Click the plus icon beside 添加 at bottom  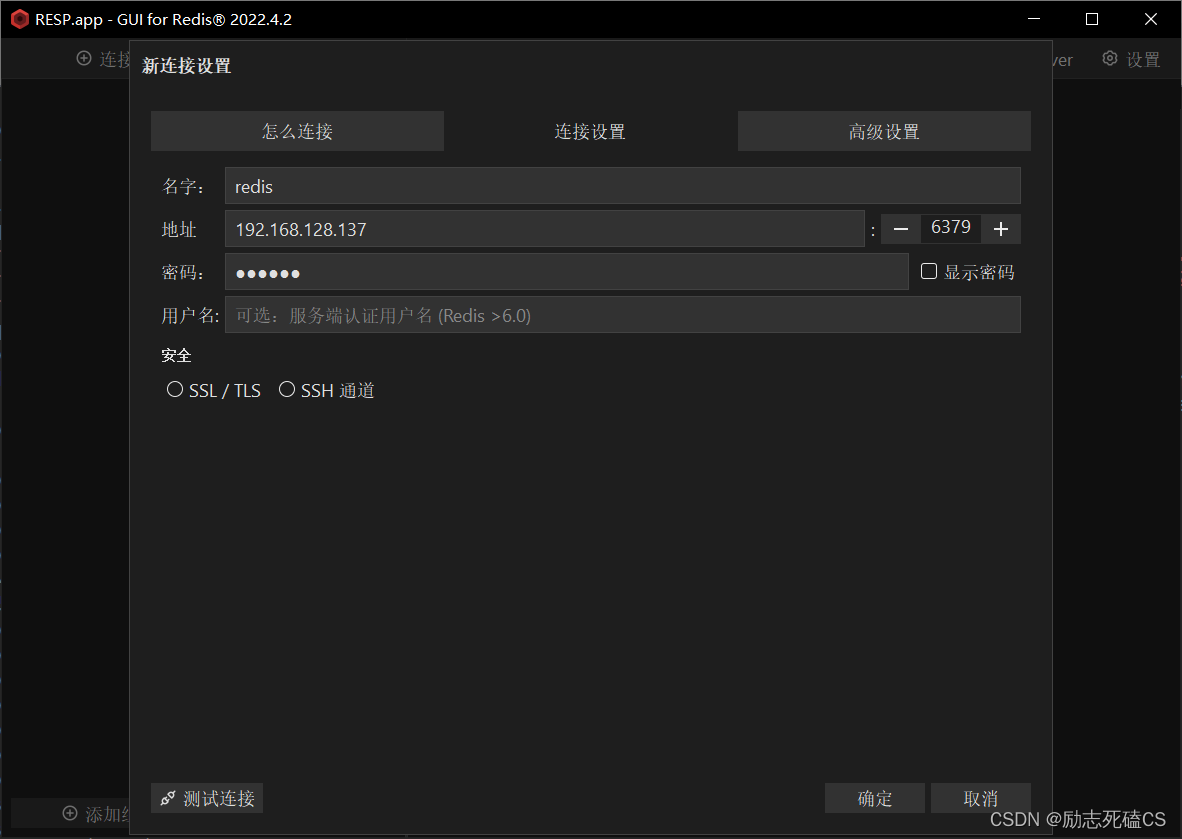click(x=70, y=813)
